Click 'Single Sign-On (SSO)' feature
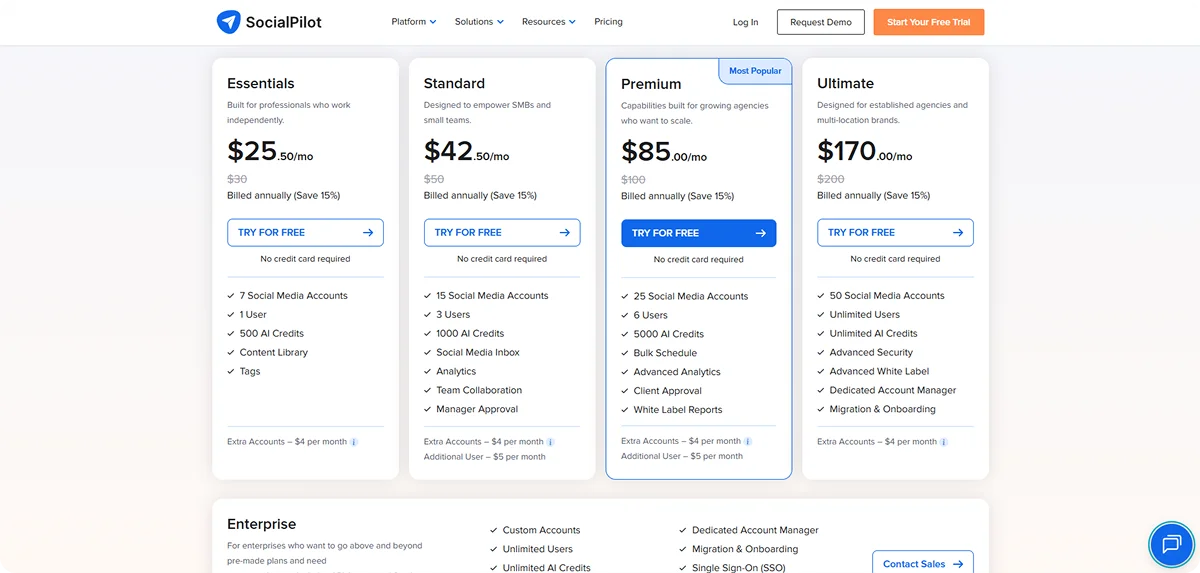This screenshot has height=573, width=1200. [741, 568]
